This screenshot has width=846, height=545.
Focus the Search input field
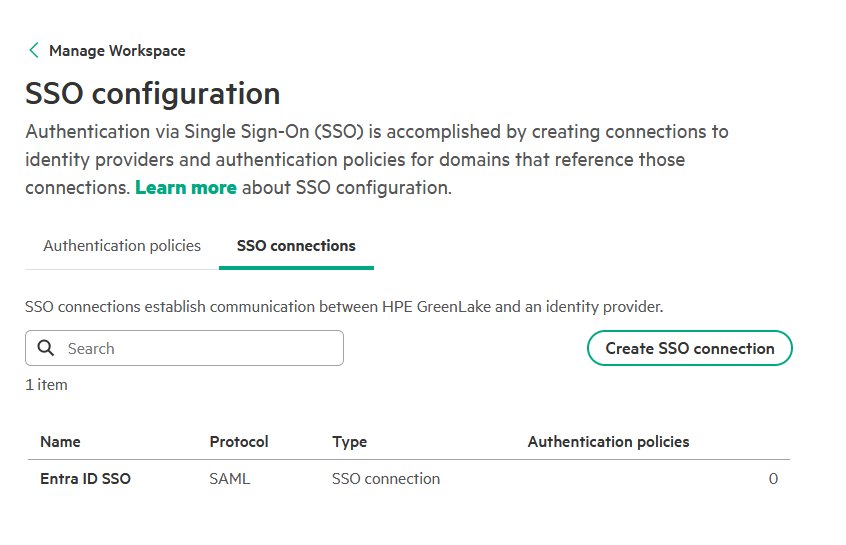click(200, 348)
